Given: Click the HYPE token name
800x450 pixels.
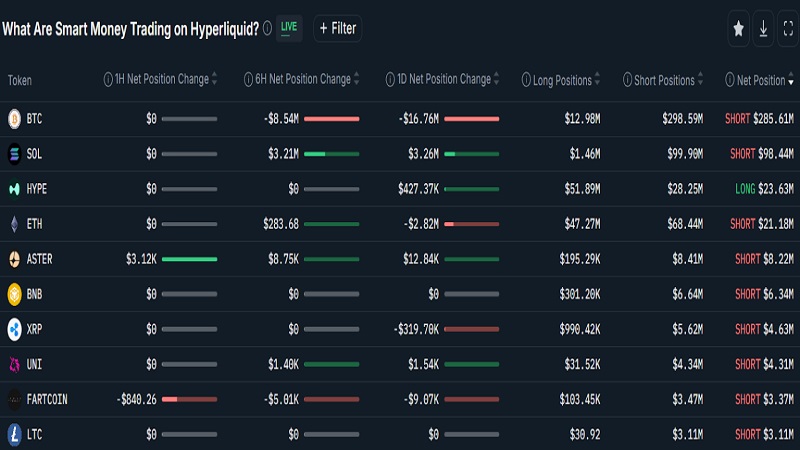Looking at the screenshot, I should 38,189.
